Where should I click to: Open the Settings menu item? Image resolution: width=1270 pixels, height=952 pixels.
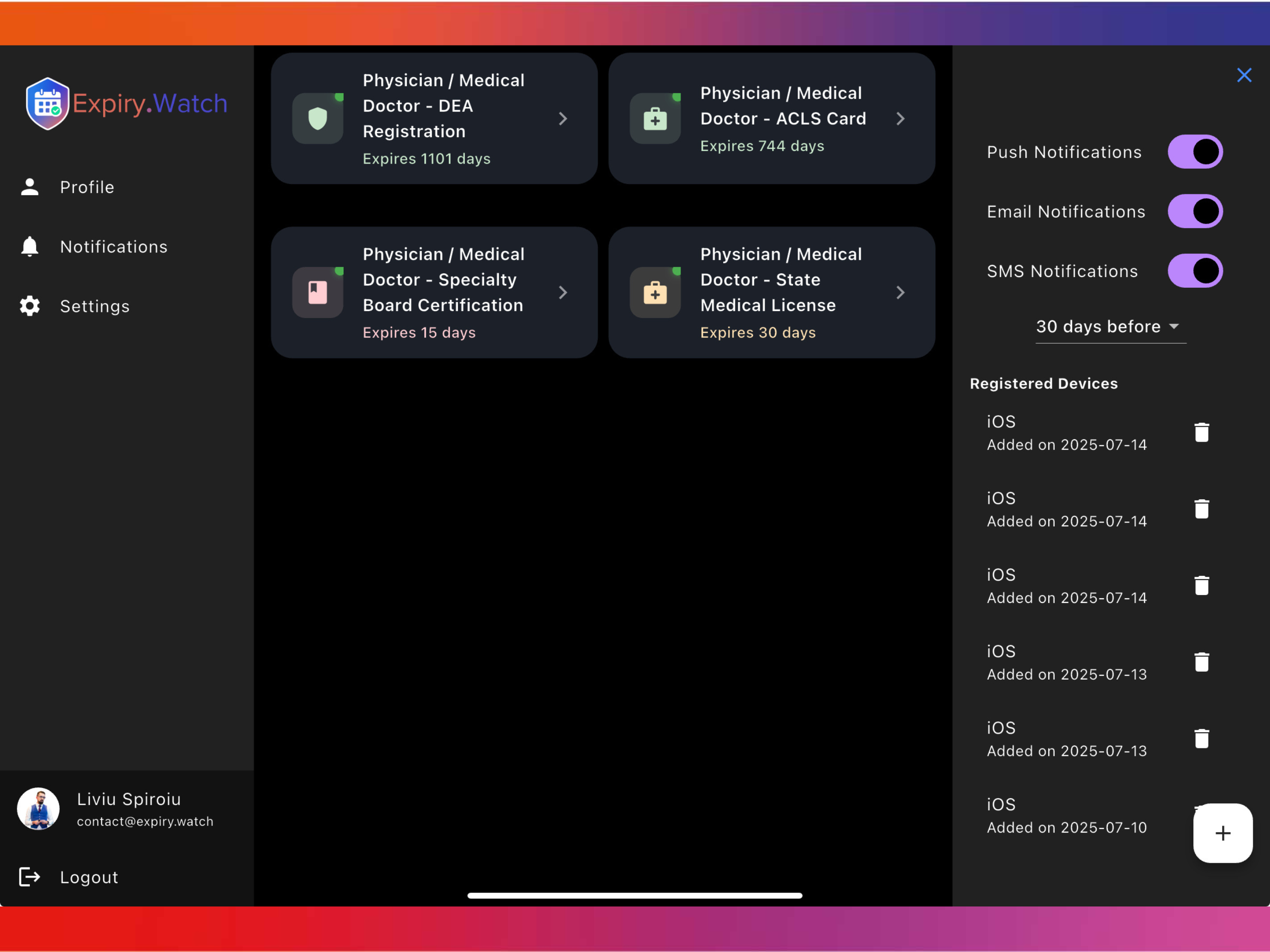point(127,306)
